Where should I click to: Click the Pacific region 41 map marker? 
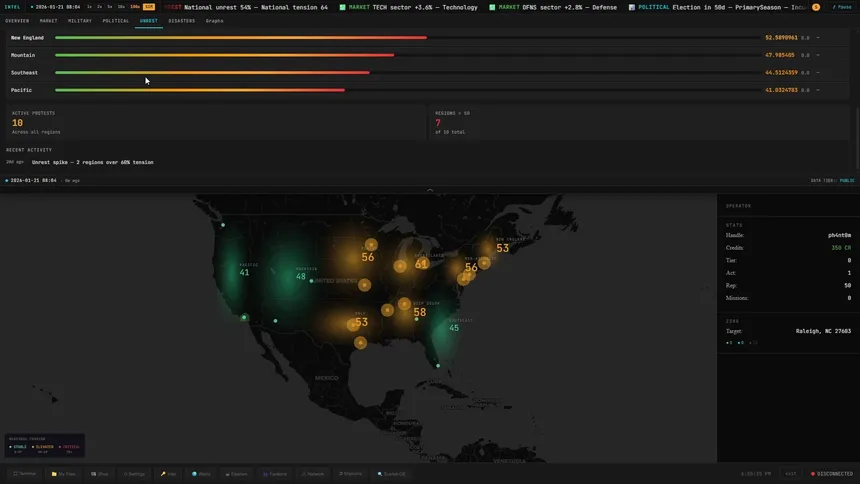[244, 272]
